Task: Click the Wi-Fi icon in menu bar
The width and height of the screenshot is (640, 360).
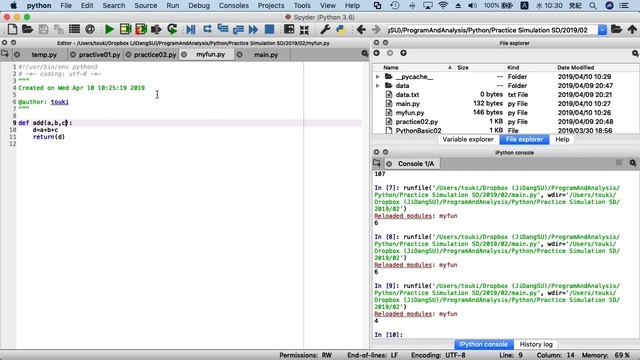Action: tap(443, 6)
